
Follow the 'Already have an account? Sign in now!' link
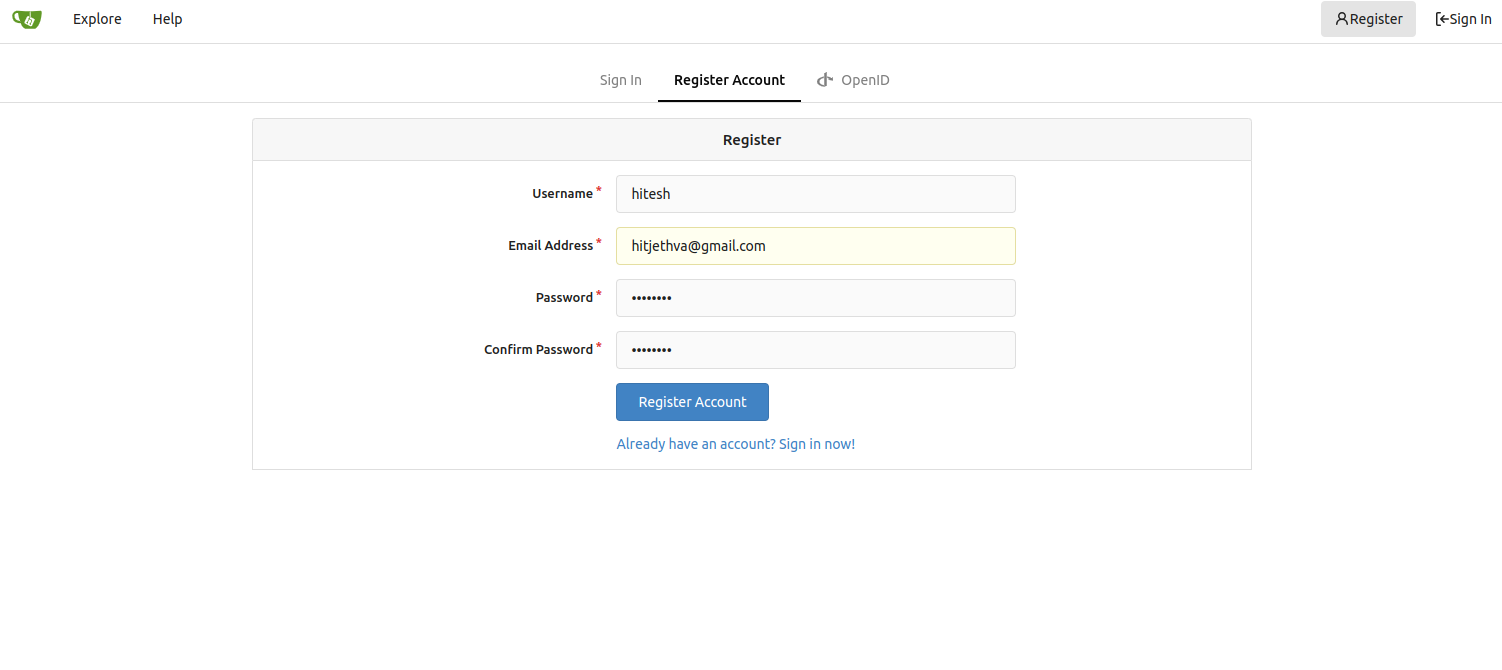pyautogui.click(x=735, y=444)
